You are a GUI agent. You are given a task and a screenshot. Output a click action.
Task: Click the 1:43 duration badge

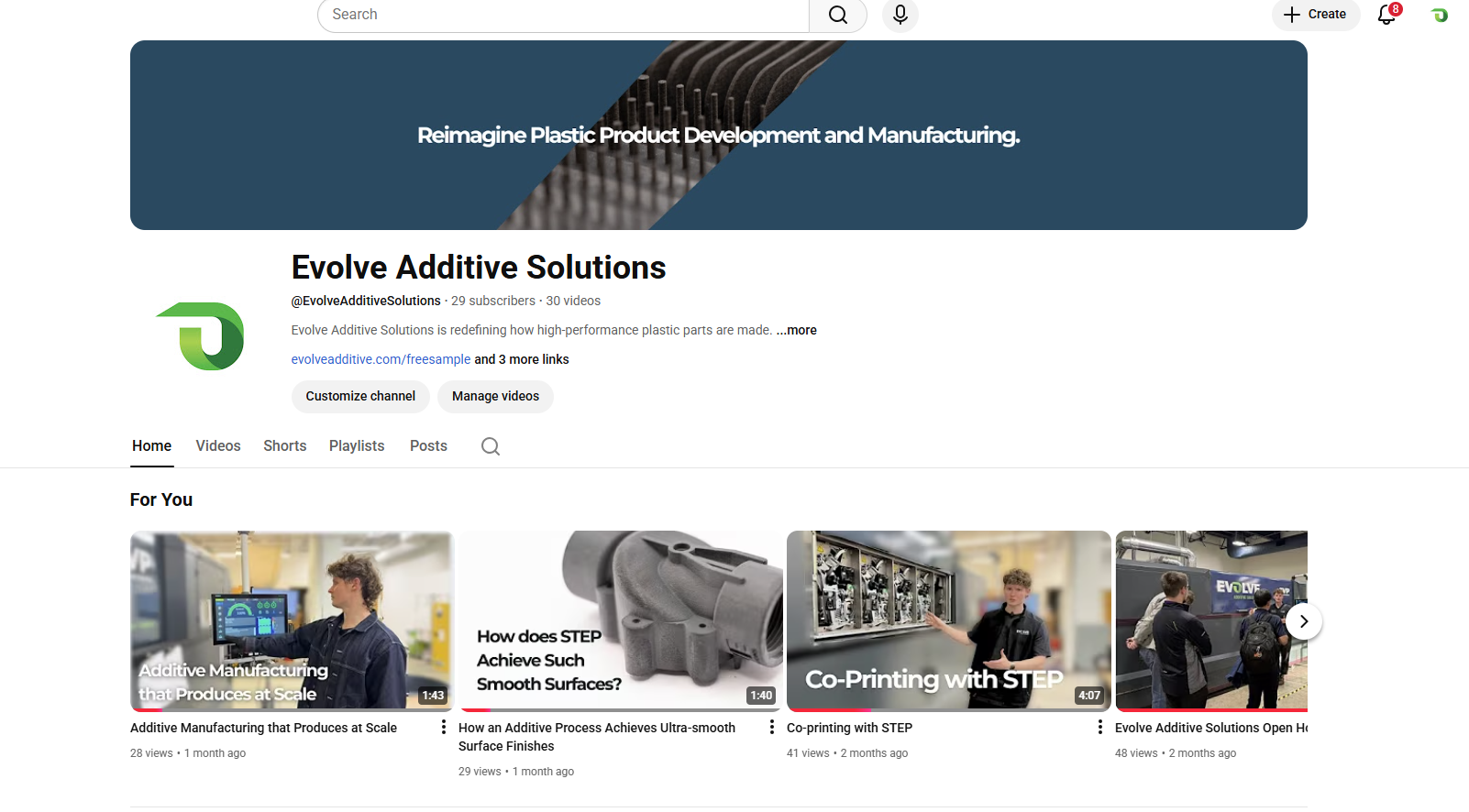[x=433, y=696]
